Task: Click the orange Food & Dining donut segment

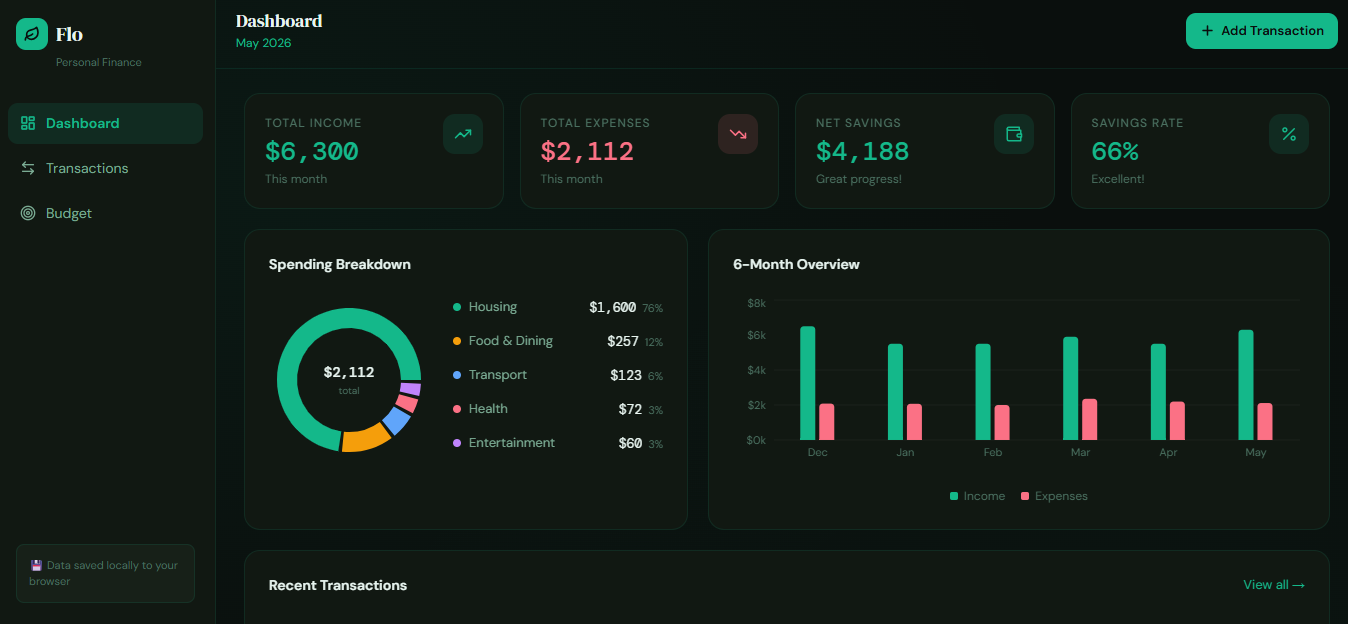Action: point(365,439)
